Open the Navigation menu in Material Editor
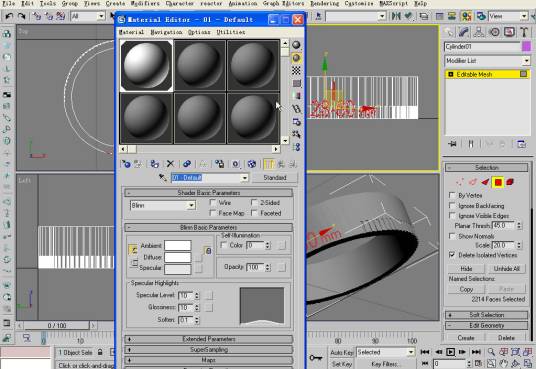The width and height of the screenshot is (536, 369). tap(166, 32)
